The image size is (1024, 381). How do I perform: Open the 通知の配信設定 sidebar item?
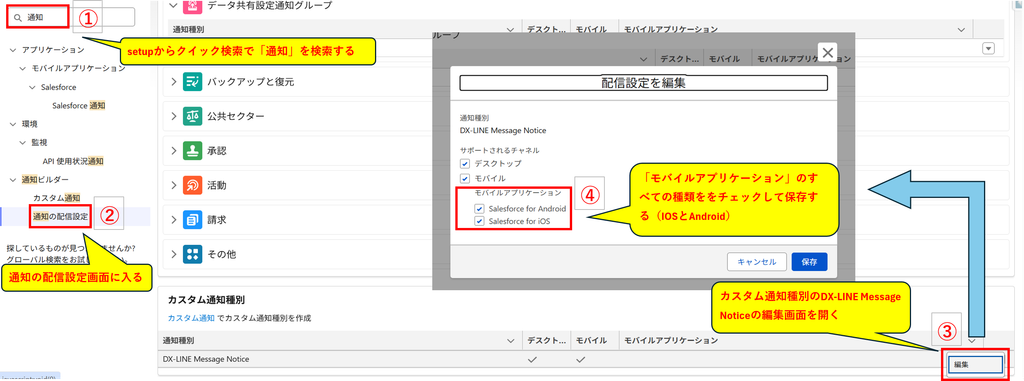61,216
